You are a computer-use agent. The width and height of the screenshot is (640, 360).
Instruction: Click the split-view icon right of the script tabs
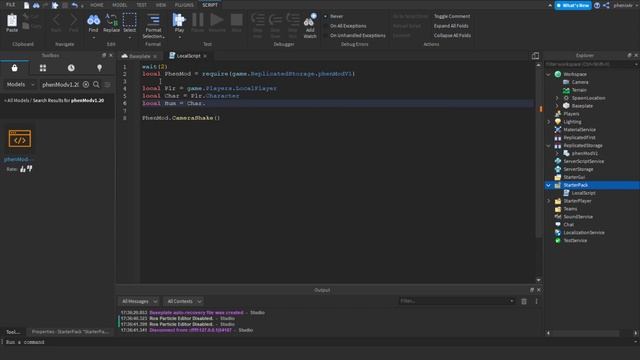pyautogui.click(x=535, y=56)
